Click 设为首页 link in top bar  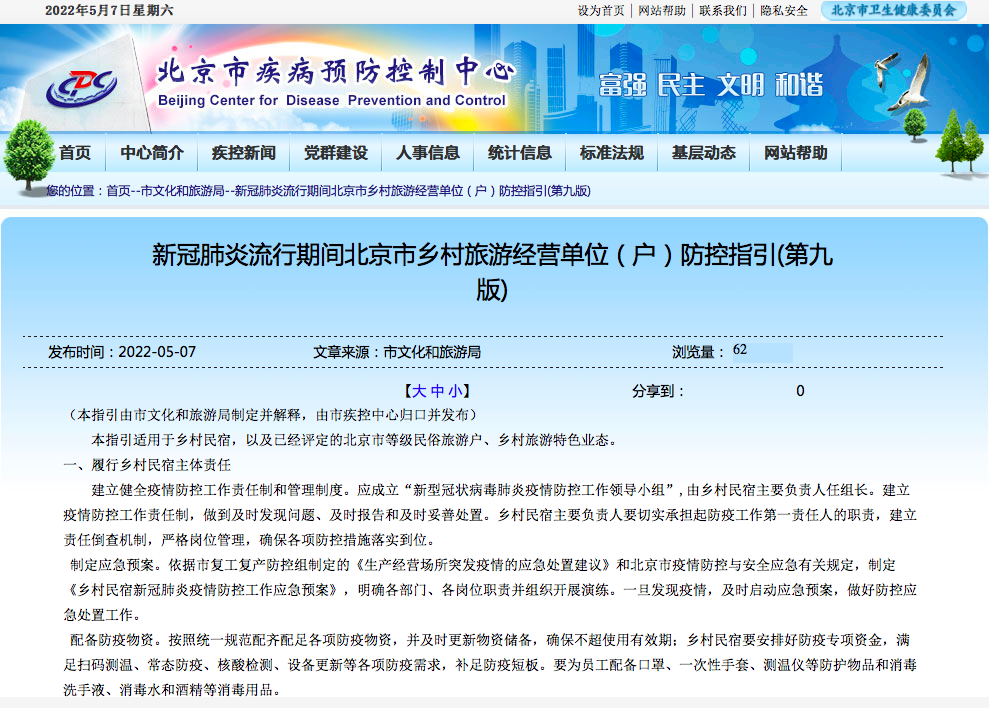(x=601, y=11)
